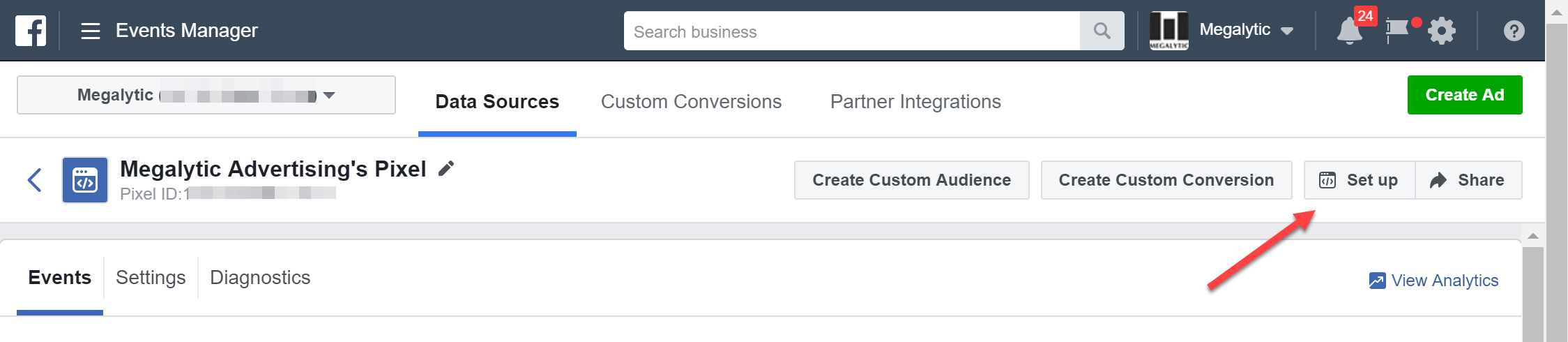Click the Facebook logo icon
The image size is (1568, 342).
pyautogui.click(x=31, y=31)
